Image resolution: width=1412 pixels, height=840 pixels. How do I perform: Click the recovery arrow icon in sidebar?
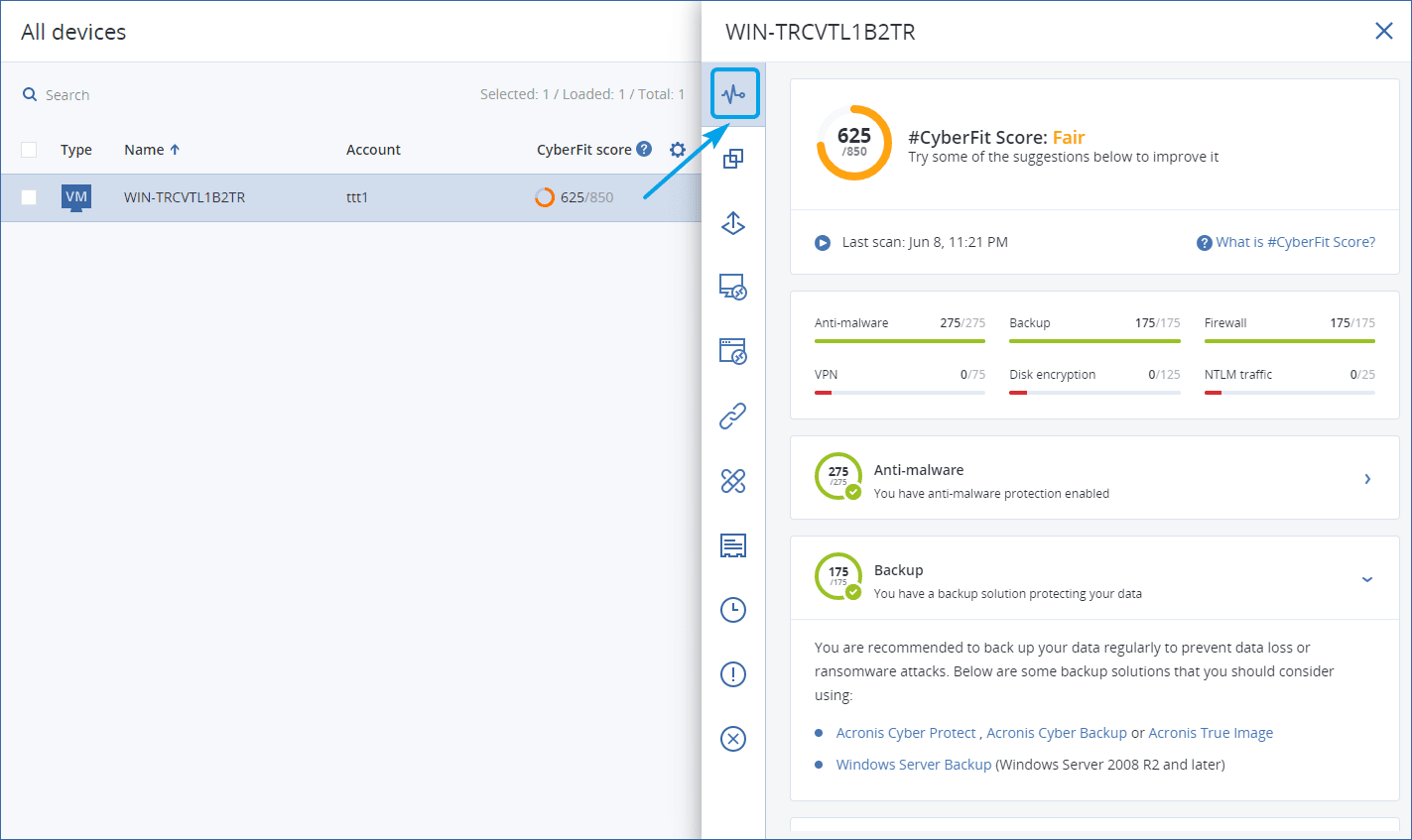[x=733, y=223]
